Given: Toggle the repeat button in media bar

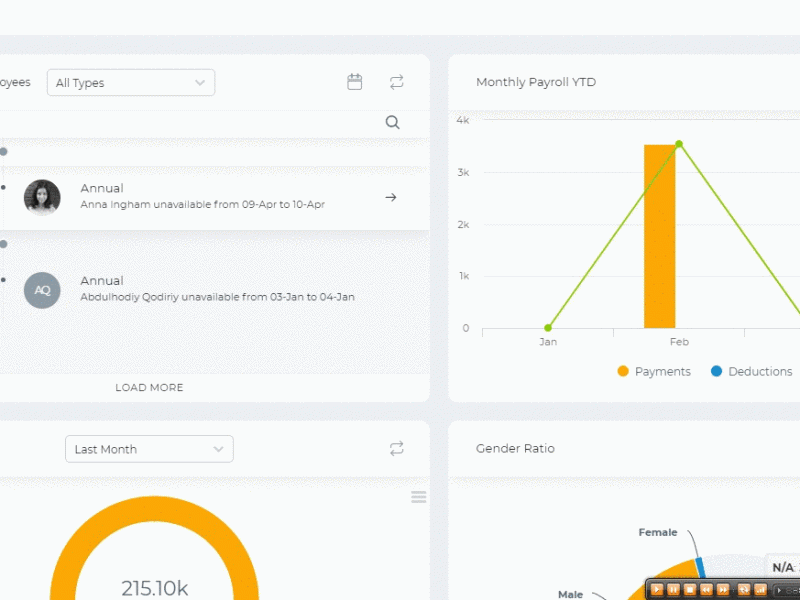Looking at the screenshot, I should (x=743, y=590).
